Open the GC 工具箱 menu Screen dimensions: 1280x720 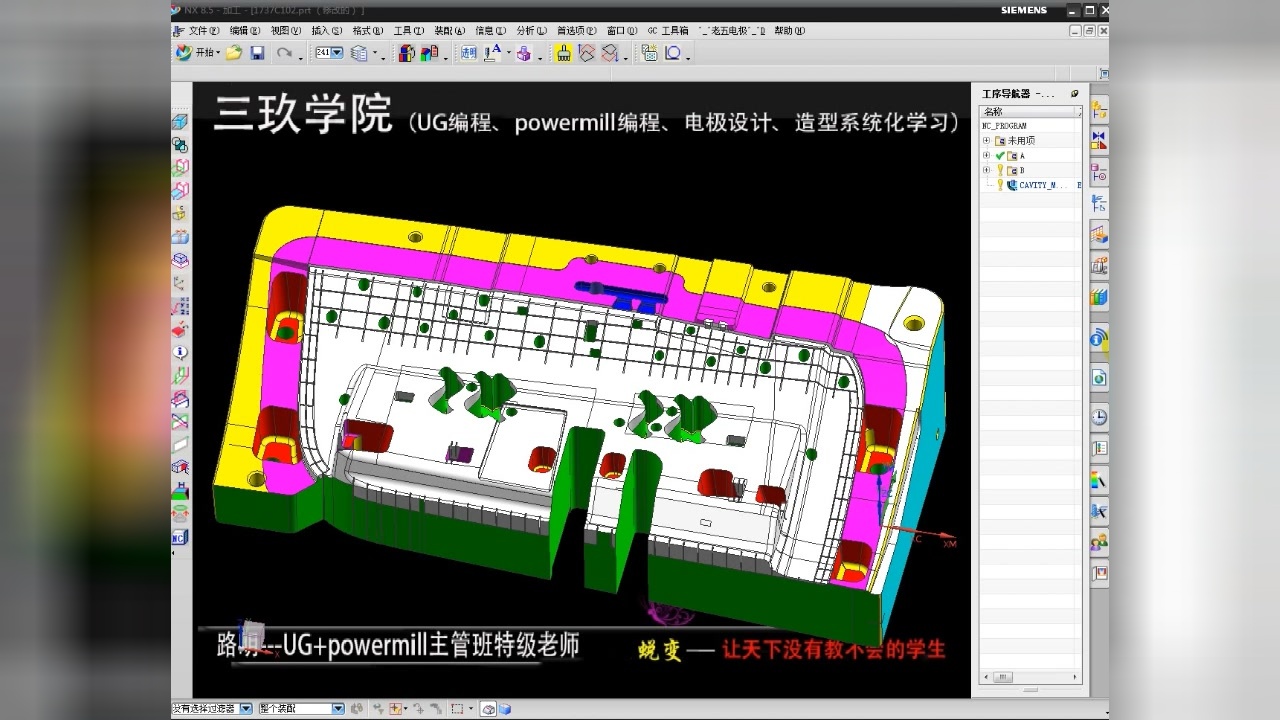click(x=668, y=31)
